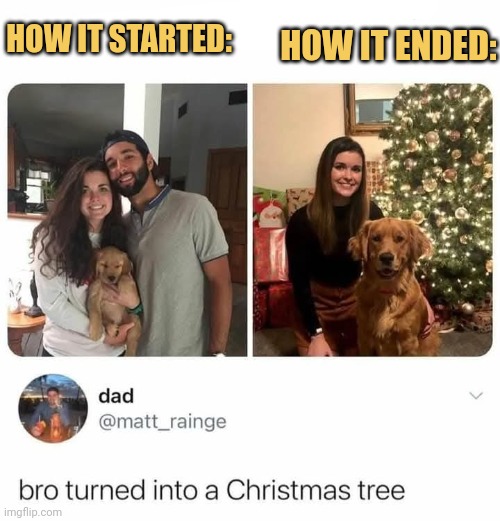Select the HOW IT ENDED caption text
The width and height of the screenshot is (500, 521).
pos(388,47)
